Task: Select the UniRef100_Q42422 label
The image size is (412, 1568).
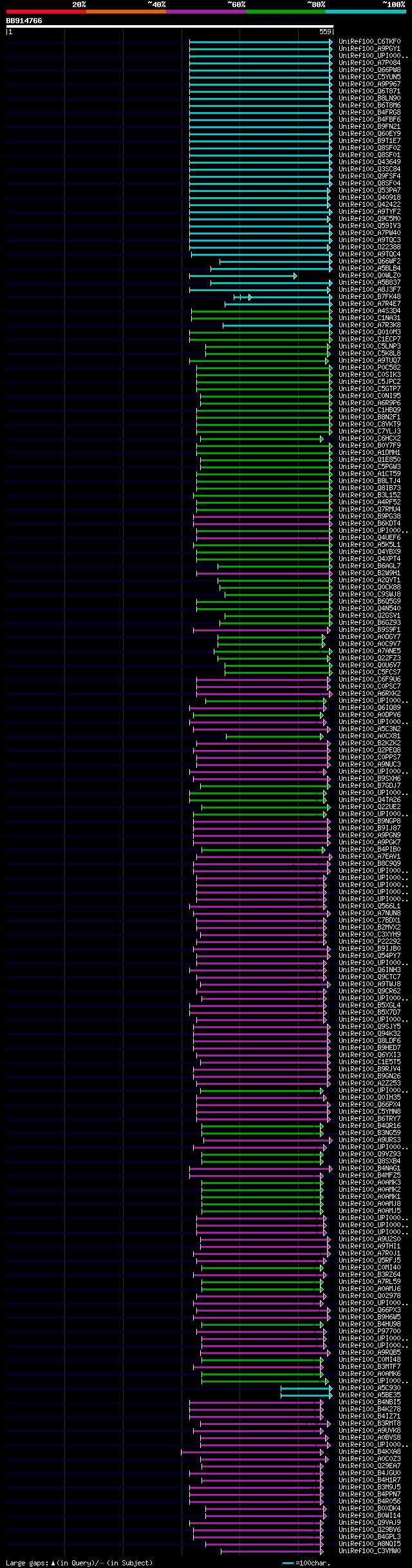Action: [370, 205]
